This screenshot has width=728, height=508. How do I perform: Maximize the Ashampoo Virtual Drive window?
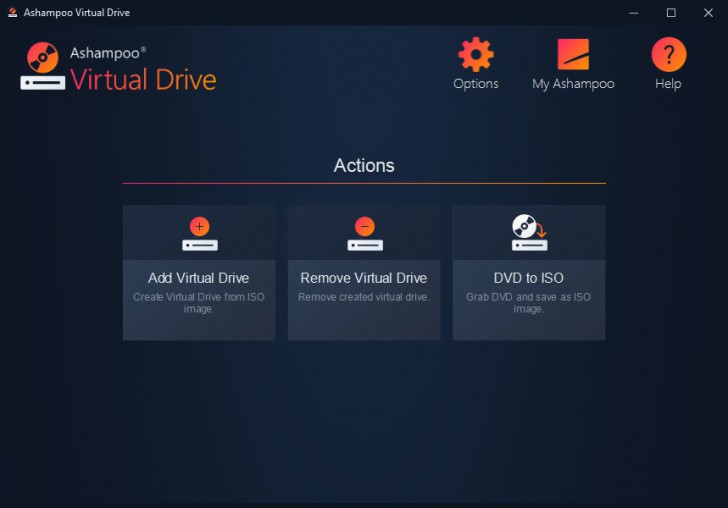pos(671,13)
